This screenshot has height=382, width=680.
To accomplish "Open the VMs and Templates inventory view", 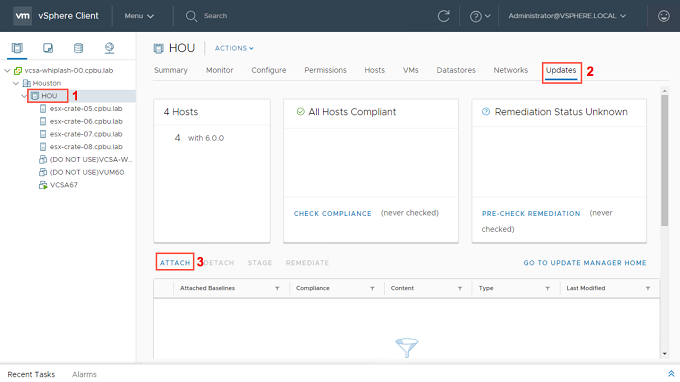I will point(48,48).
